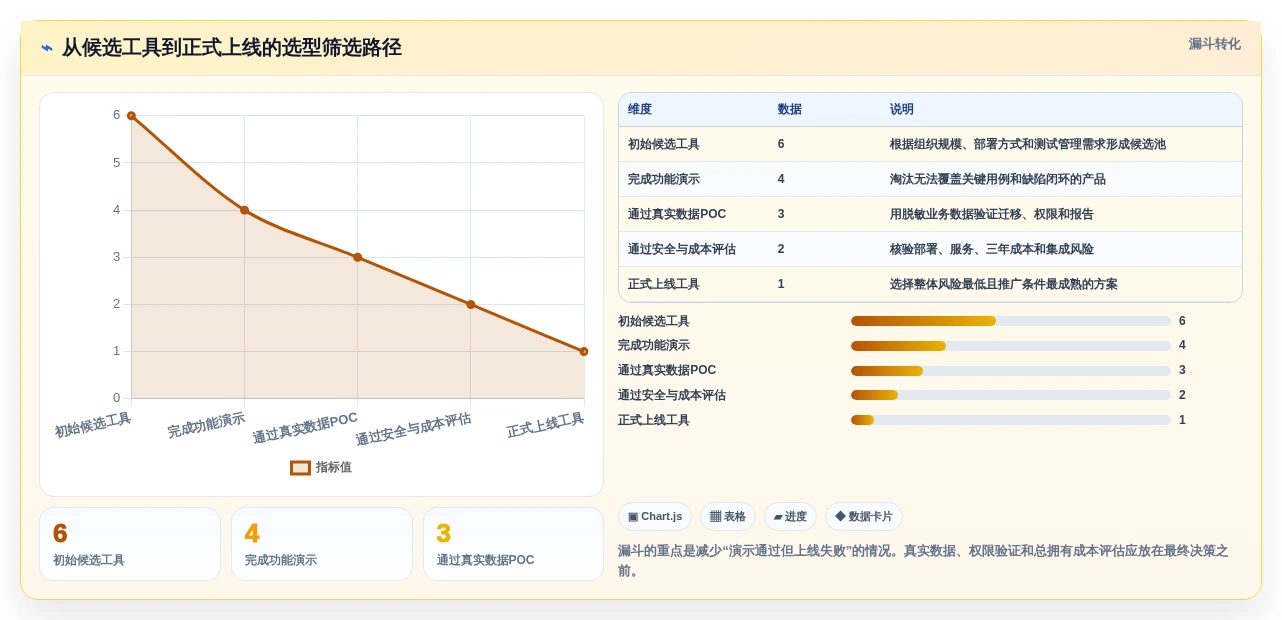Click the 数据 column header
This screenshot has height=620, width=1282.
(790, 109)
